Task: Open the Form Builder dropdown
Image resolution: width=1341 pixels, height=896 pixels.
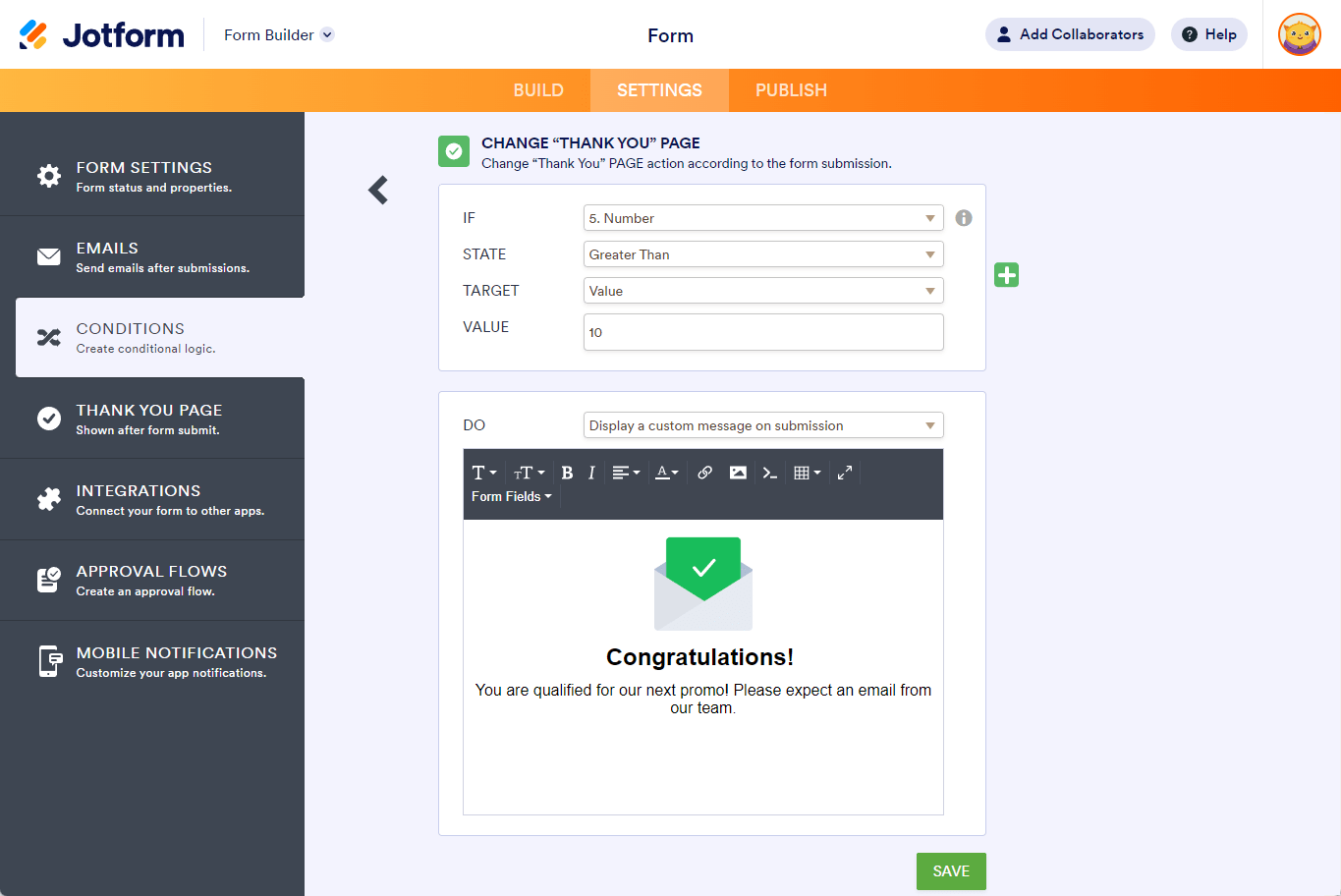Action: (279, 34)
